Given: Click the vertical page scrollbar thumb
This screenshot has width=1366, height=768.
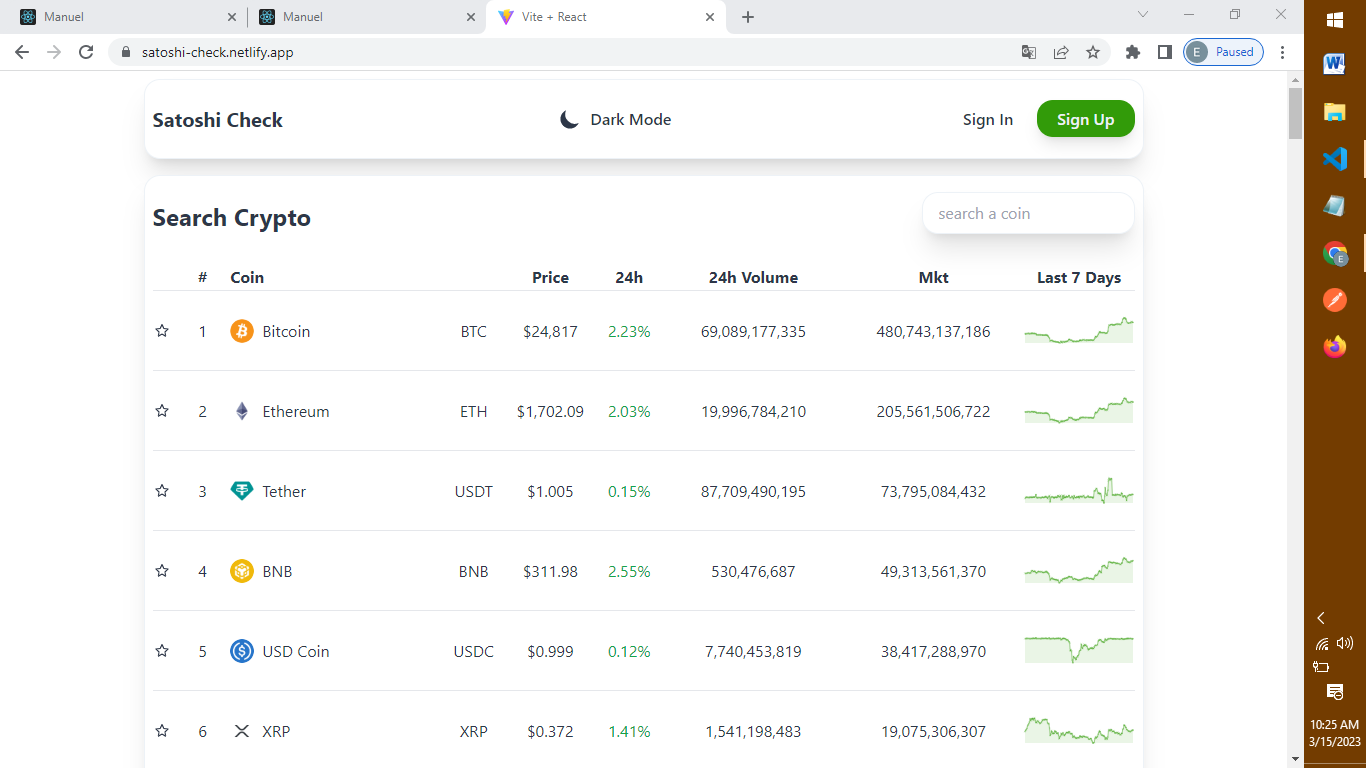Looking at the screenshot, I should coord(1296,114).
